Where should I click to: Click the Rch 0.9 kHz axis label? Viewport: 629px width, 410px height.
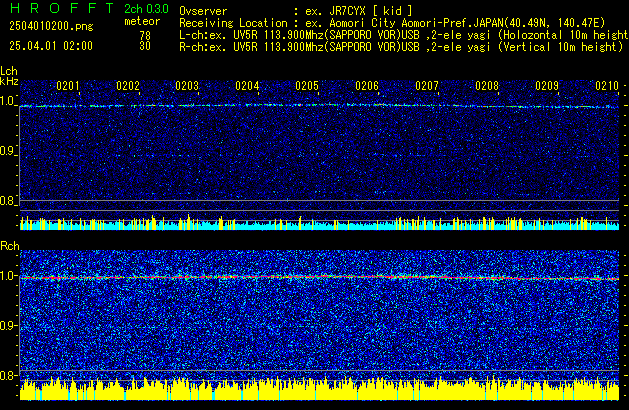click(x=7, y=325)
